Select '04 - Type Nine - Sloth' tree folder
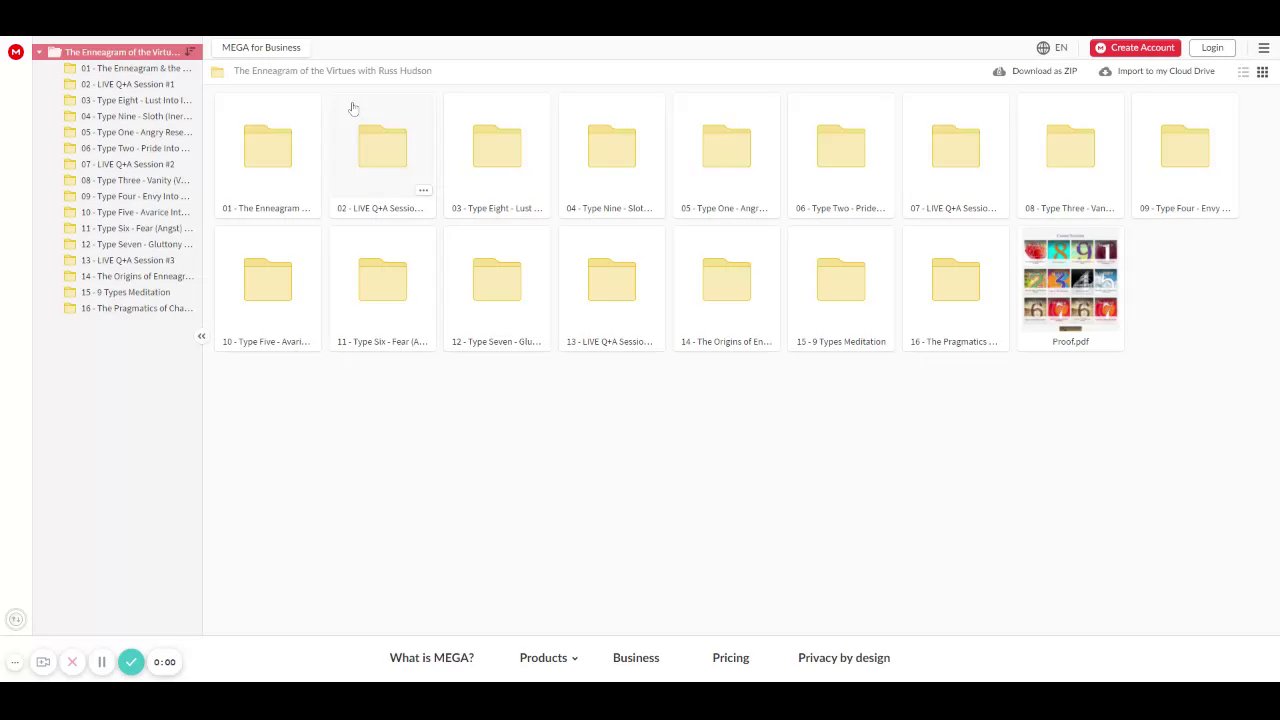This screenshot has width=1280, height=720. point(127,116)
